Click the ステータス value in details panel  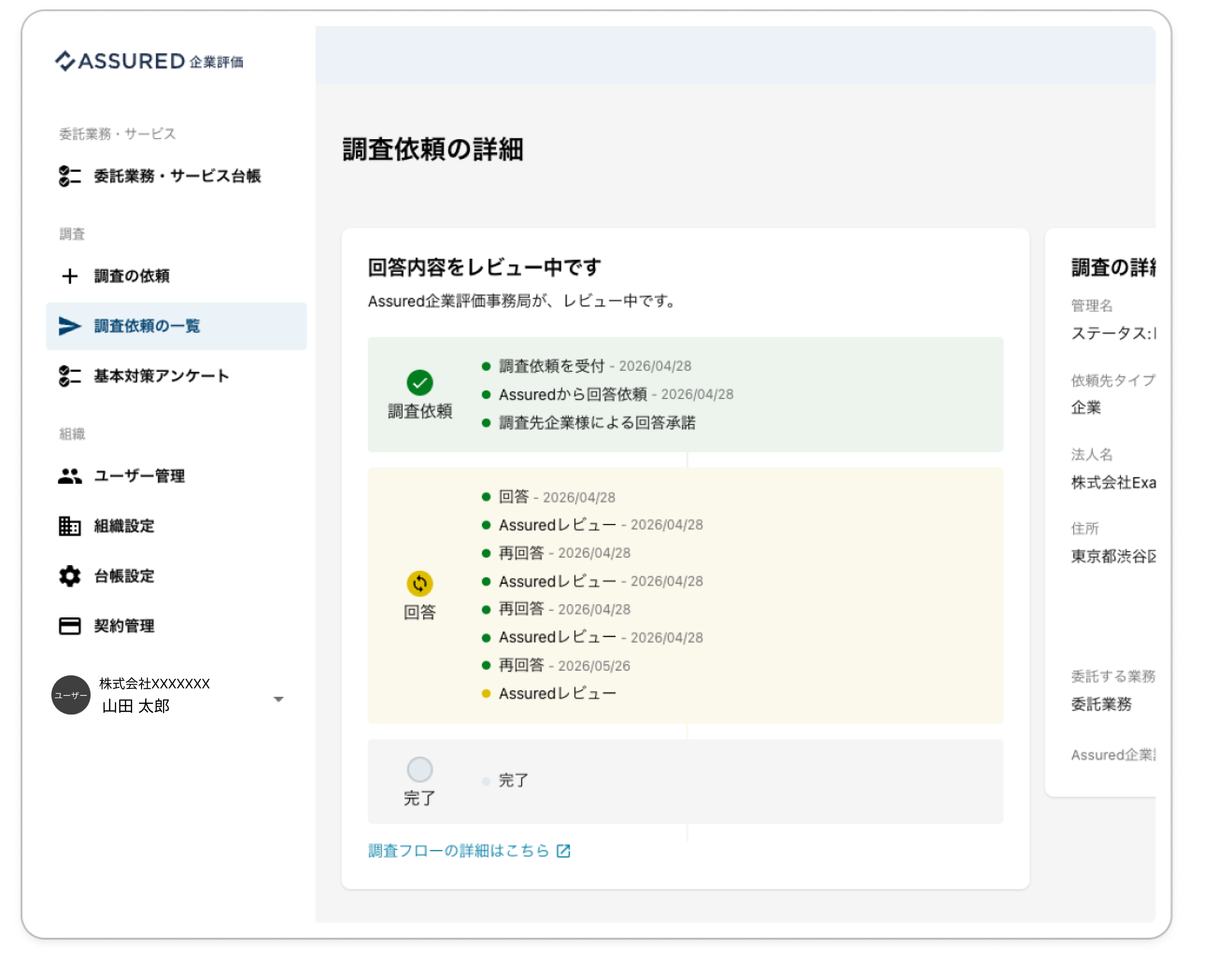click(1113, 334)
